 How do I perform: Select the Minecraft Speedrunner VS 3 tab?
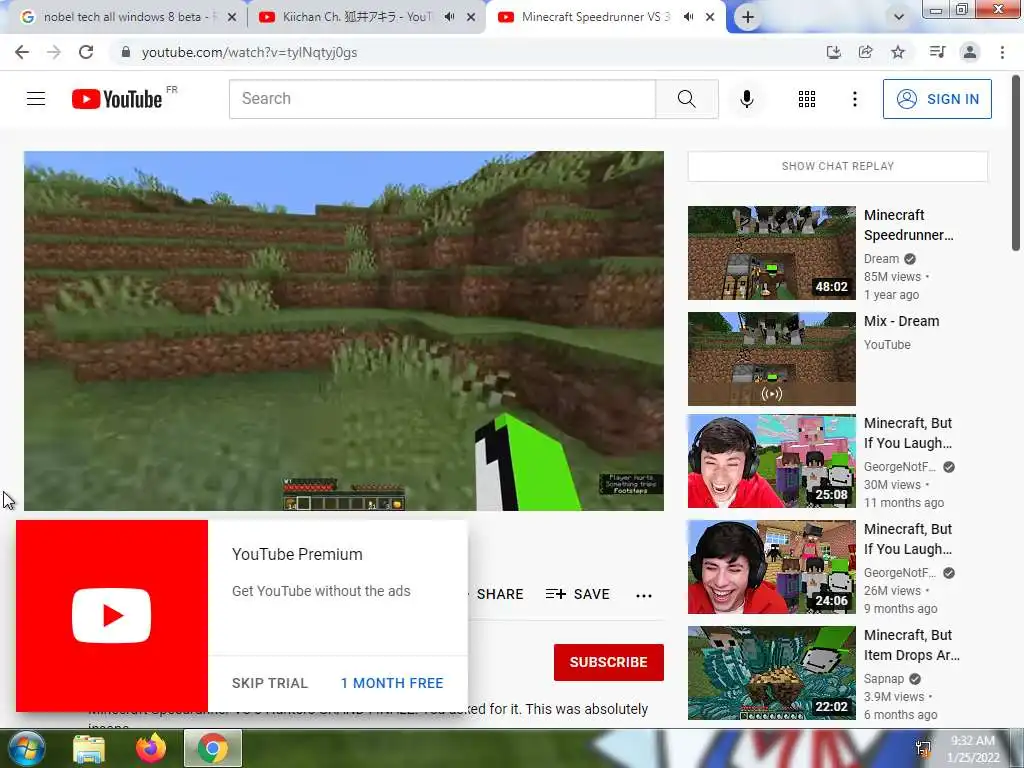click(x=595, y=17)
